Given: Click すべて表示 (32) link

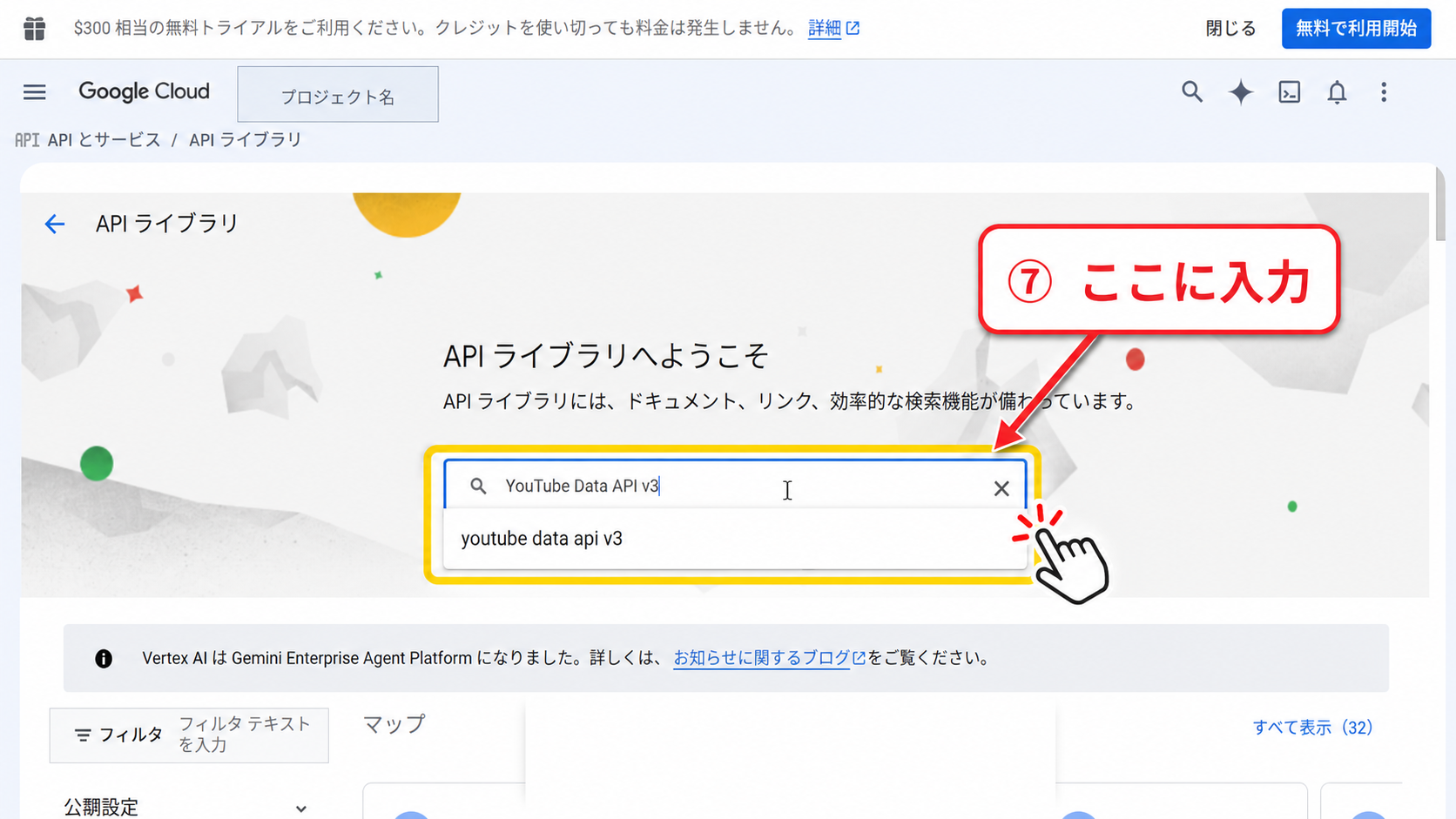Looking at the screenshot, I should point(1312,727).
